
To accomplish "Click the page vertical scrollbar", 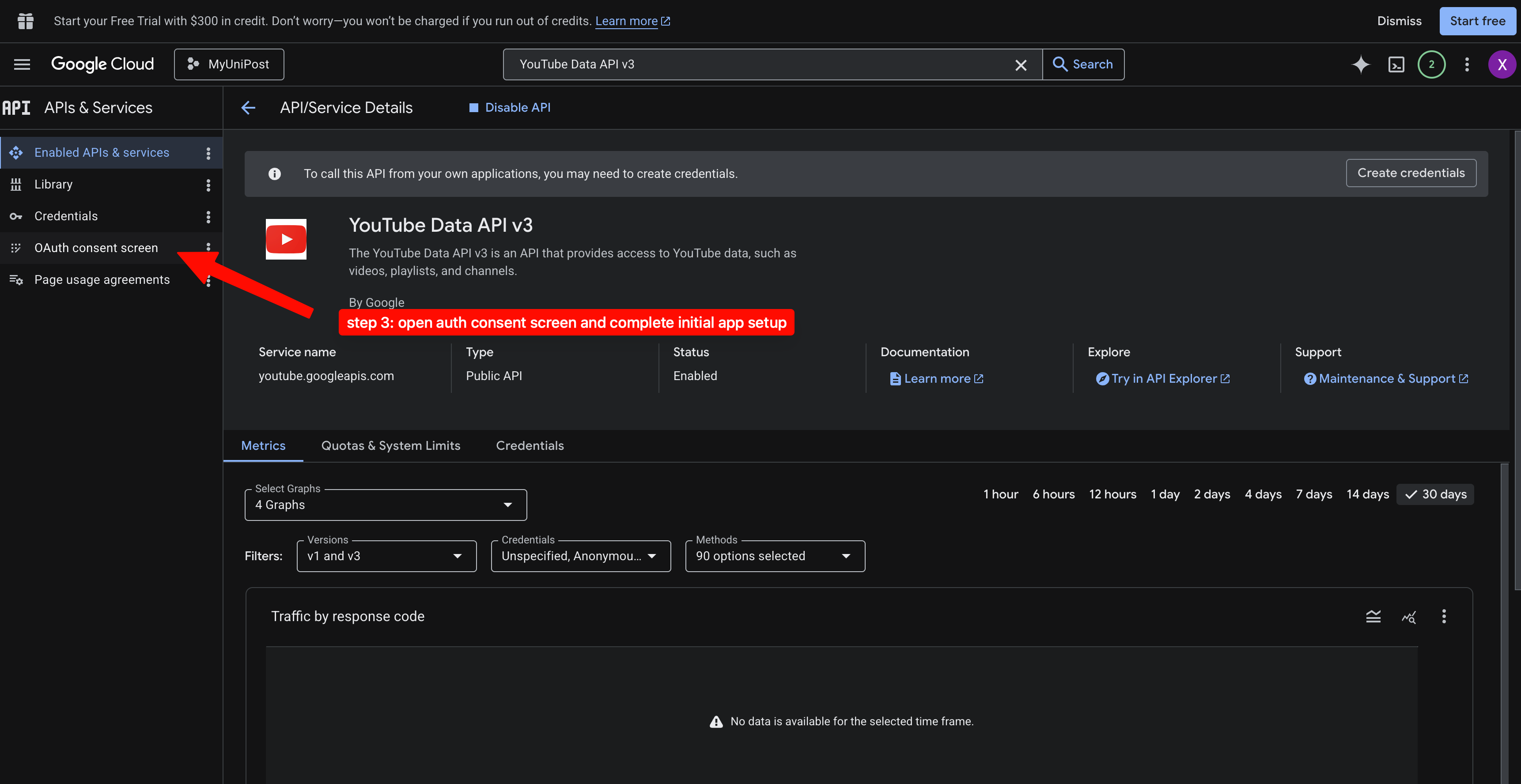I will point(1517,360).
